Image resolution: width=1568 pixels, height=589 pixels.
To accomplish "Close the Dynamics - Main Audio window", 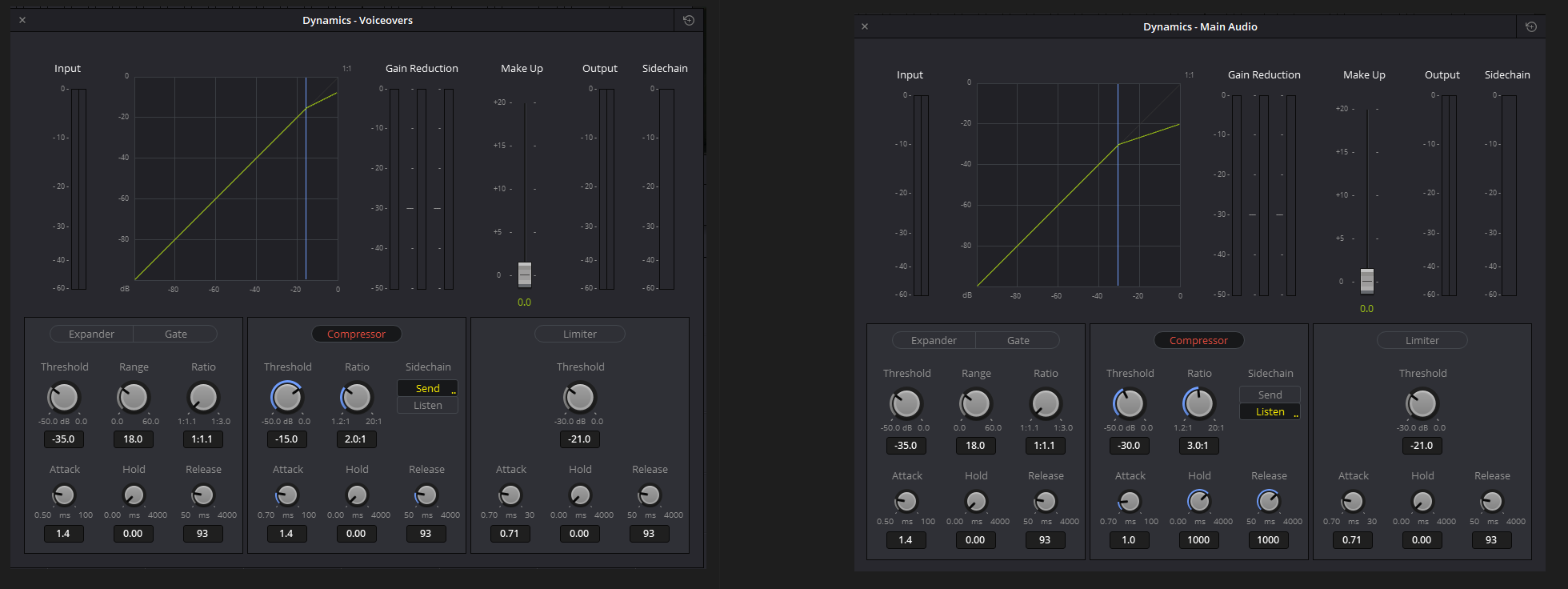I will coord(865,26).
